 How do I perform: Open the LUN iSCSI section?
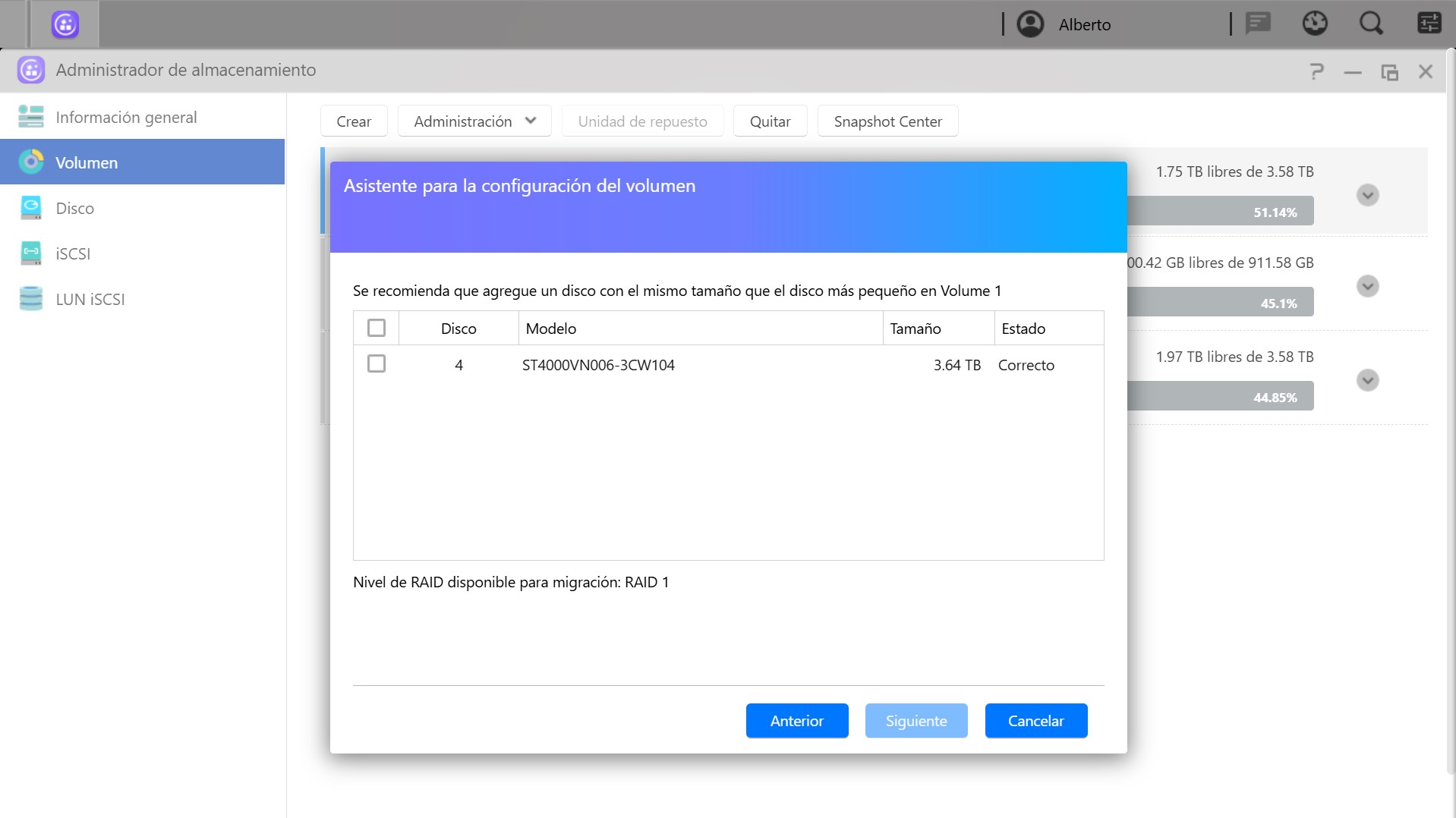[90, 299]
